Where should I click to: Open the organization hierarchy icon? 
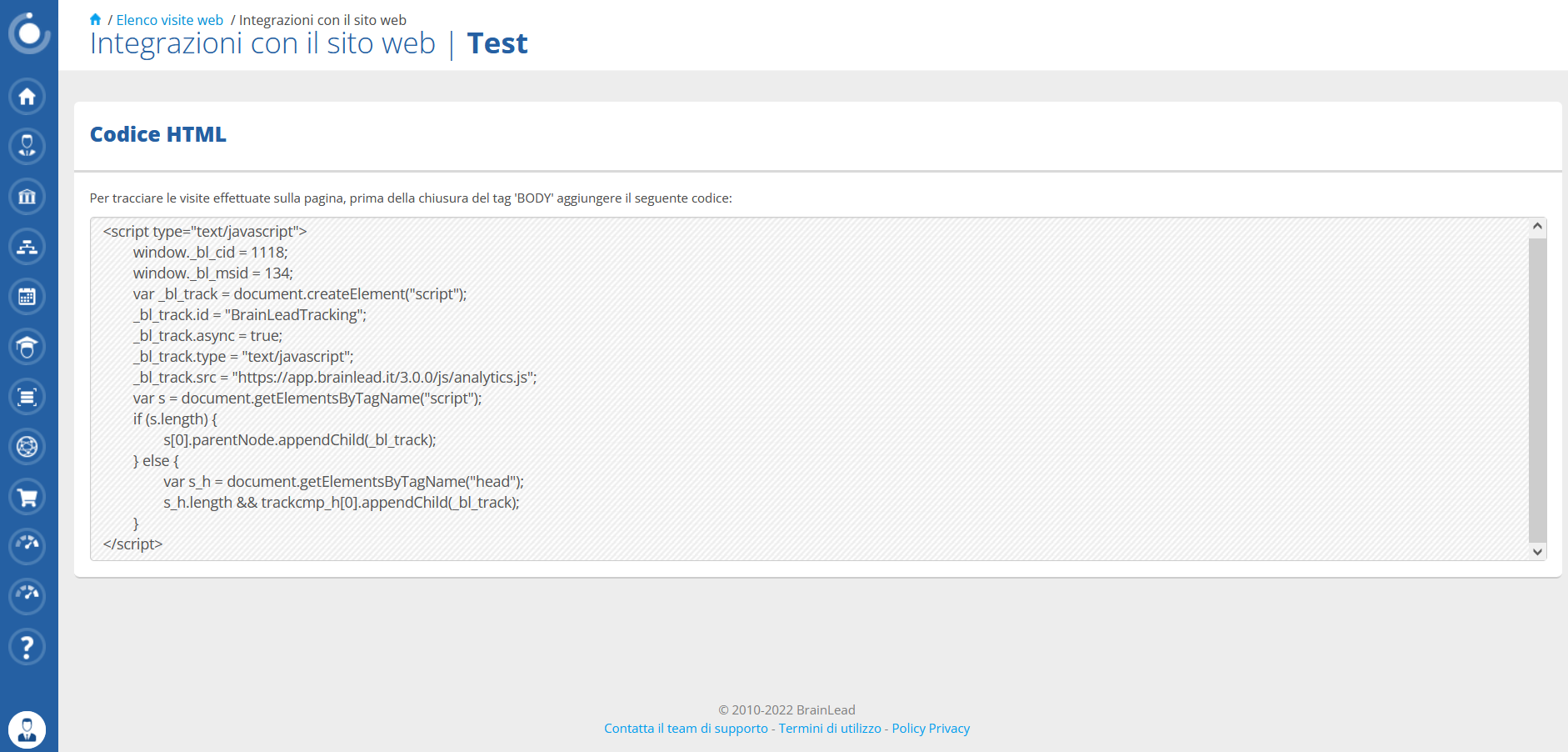click(x=27, y=247)
